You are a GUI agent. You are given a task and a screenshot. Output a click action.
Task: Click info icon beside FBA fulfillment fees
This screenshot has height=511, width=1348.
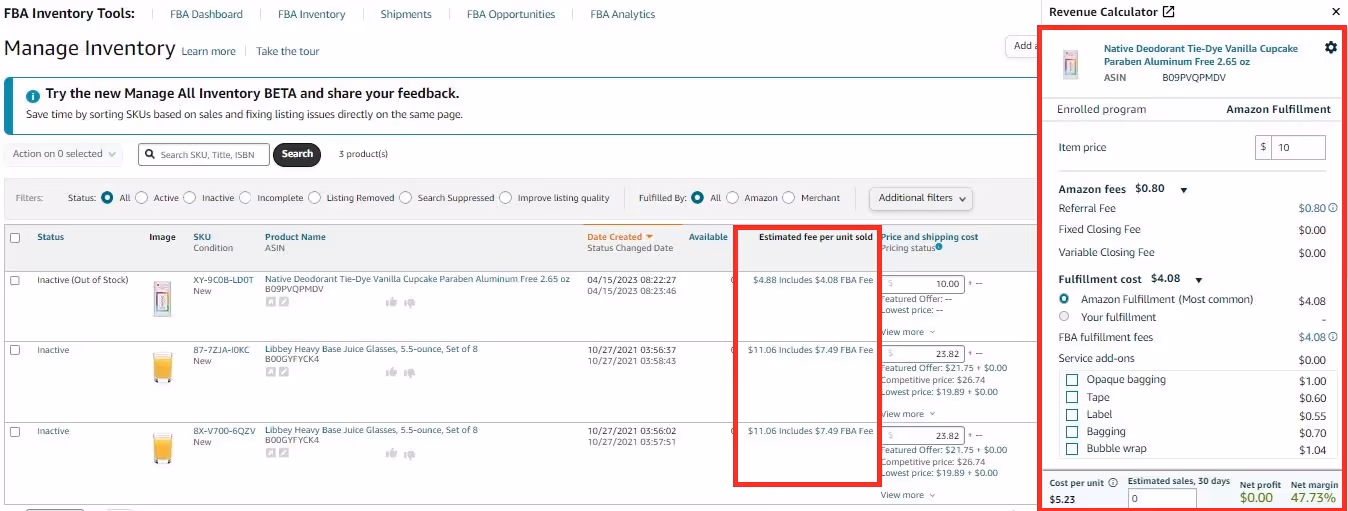pyautogui.click(x=1333, y=337)
